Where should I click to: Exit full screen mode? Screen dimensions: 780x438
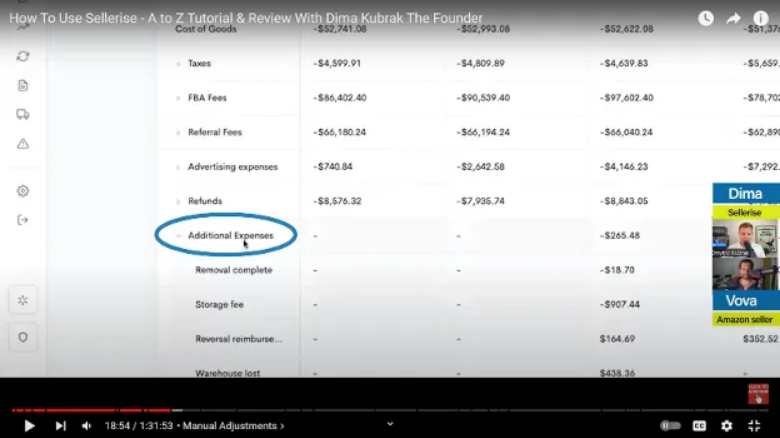pos(754,426)
